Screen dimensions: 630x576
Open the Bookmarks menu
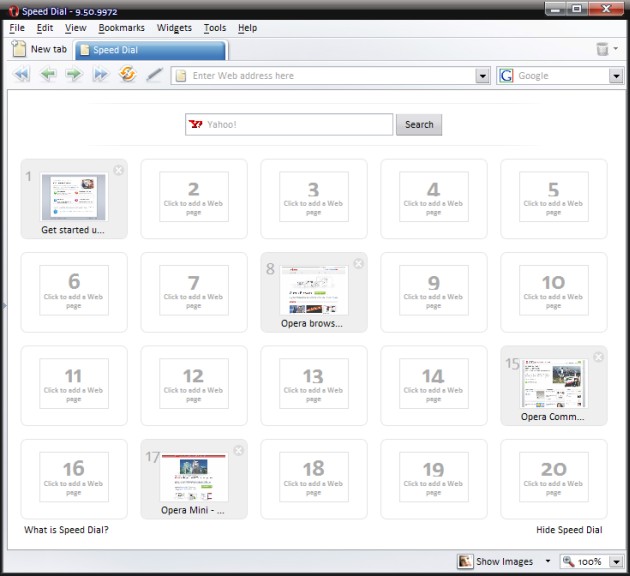coord(121,28)
